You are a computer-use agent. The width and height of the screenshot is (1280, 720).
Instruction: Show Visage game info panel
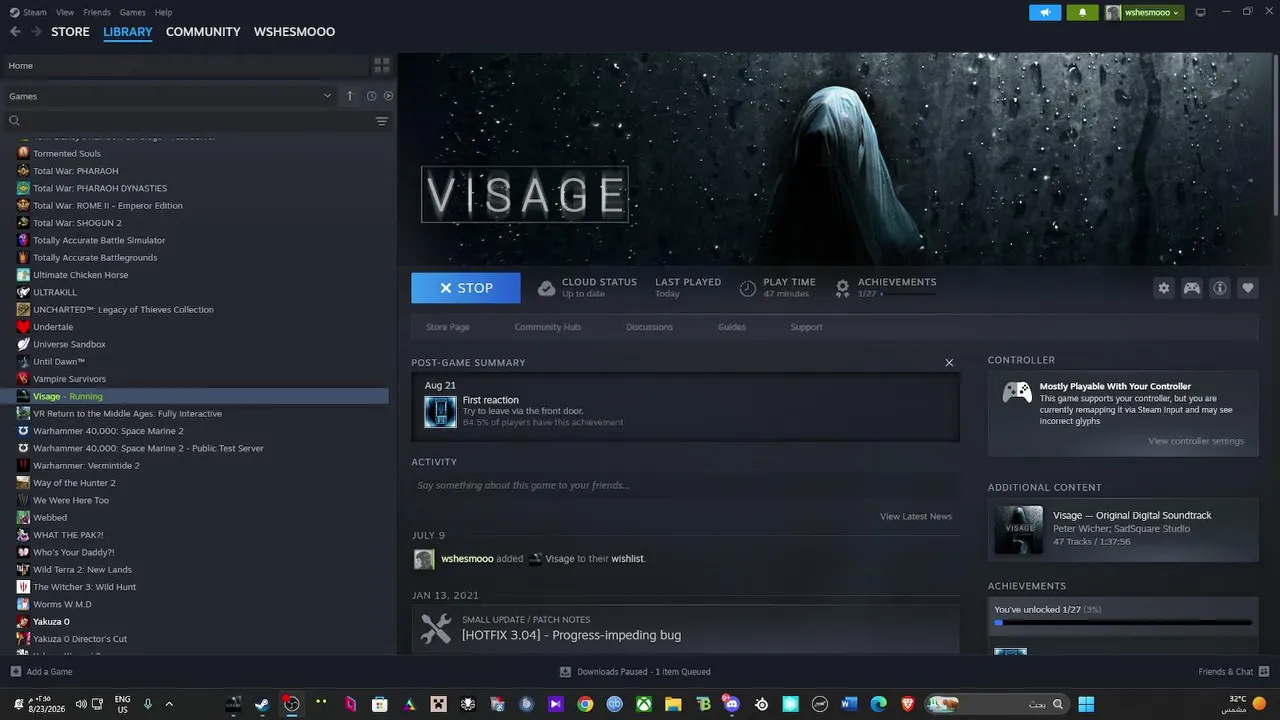(x=1220, y=288)
